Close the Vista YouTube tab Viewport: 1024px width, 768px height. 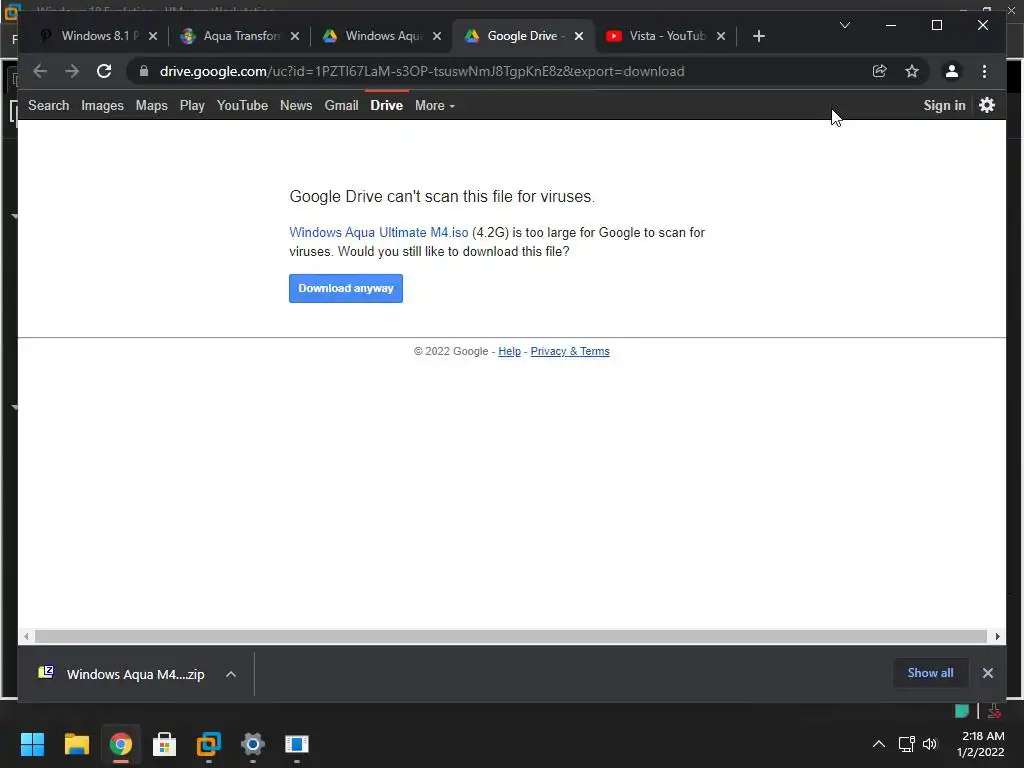click(721, 36)
